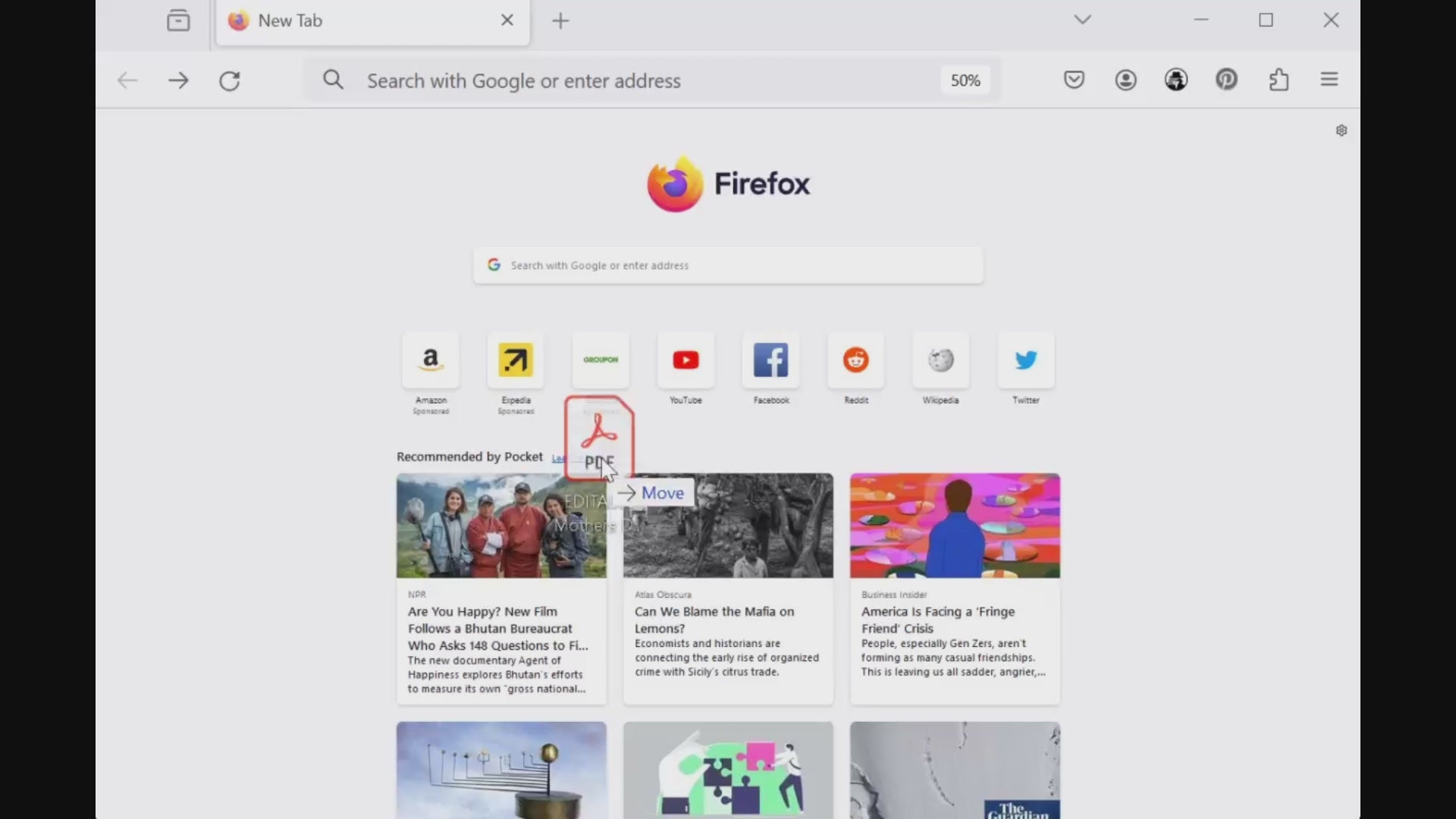The image size is (1456, 819).
Task: Click the Go forward arrow
Action: pyautogui.click(x=178, y=80)
